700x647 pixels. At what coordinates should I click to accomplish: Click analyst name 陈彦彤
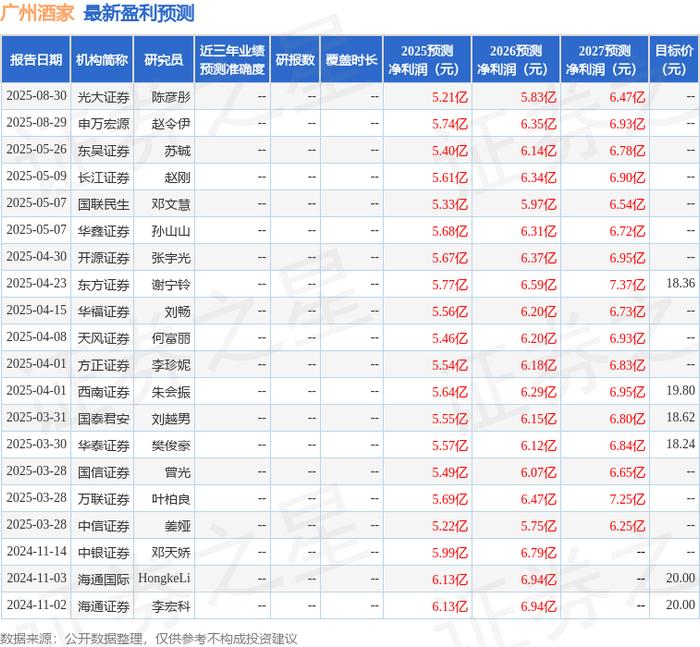[x=171, y=97]
